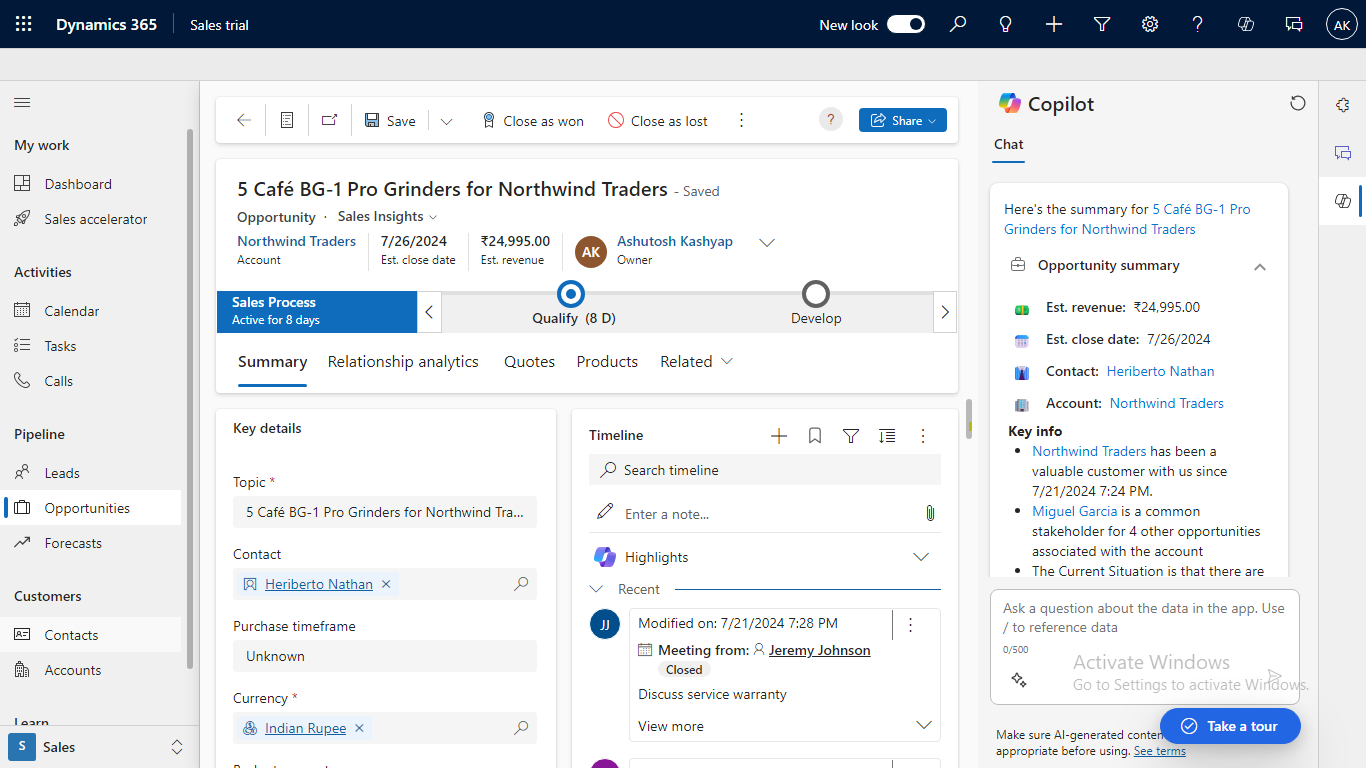Click the attach file paperclip icon
Screen dimensions: 1366x768
point(929,513)
